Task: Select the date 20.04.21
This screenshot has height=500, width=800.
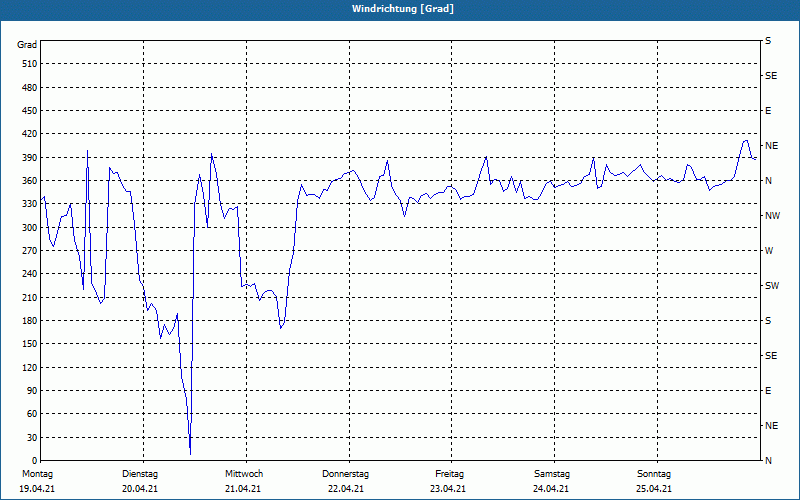Action: (x=140, y=489)
